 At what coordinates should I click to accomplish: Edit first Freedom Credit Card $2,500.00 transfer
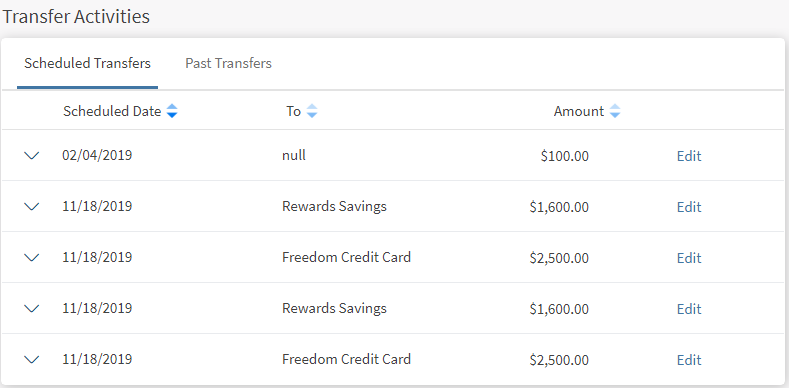tap(689, 258)
